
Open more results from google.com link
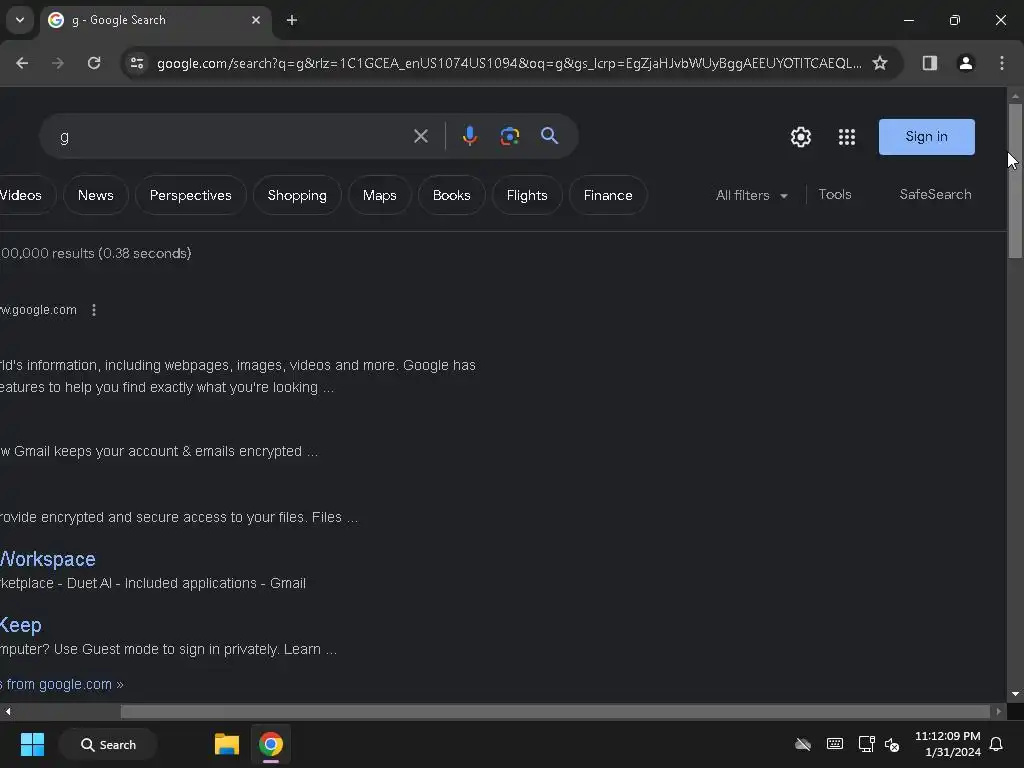[62, 684]
